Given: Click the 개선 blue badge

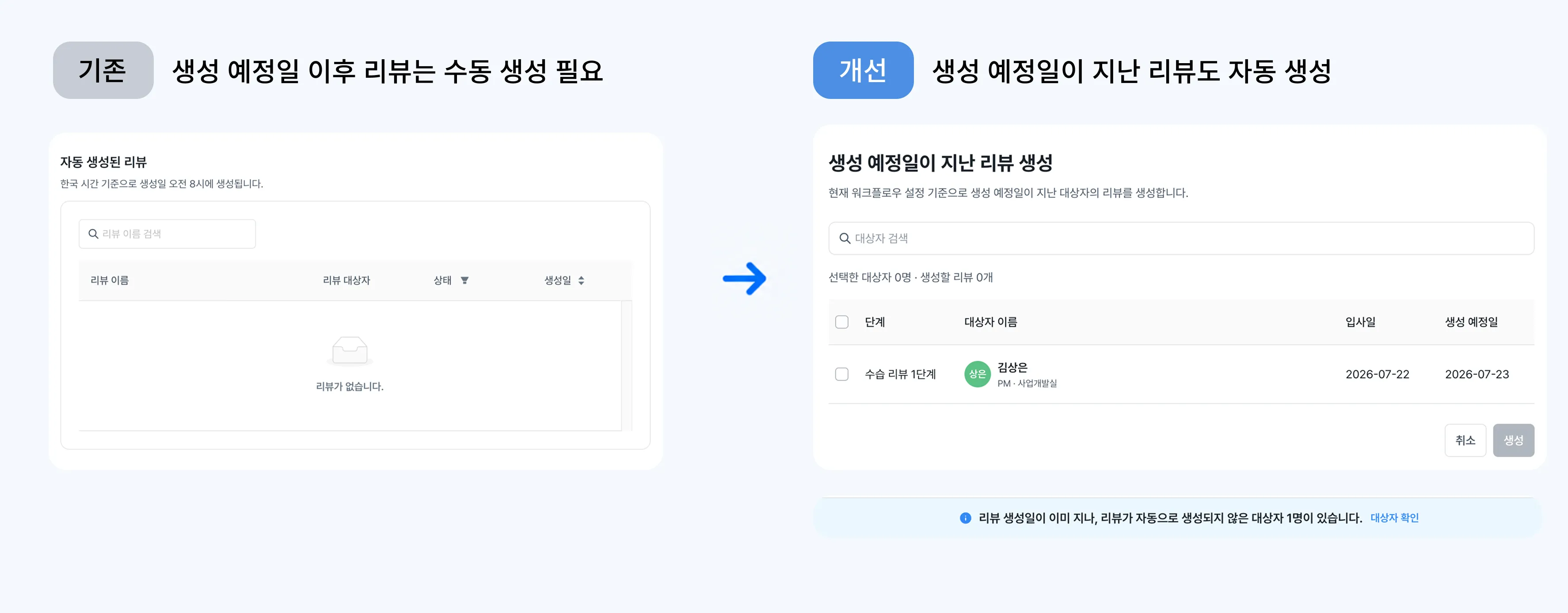Looking at the screenshot, I should point(863,70).
